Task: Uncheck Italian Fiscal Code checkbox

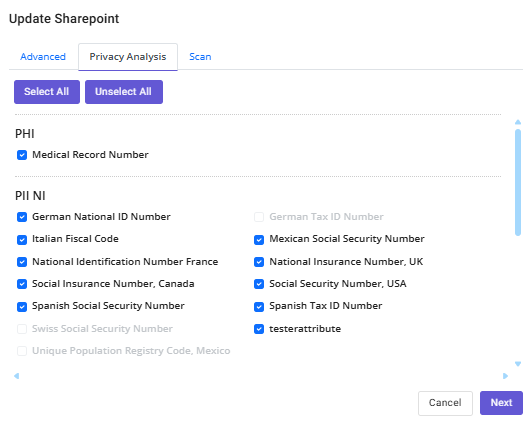Action: (x=22, y=240)
